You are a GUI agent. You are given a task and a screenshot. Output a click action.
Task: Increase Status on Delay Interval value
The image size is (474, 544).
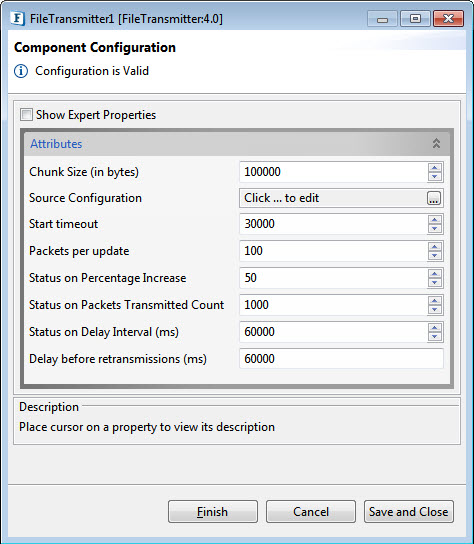(434, 328)
